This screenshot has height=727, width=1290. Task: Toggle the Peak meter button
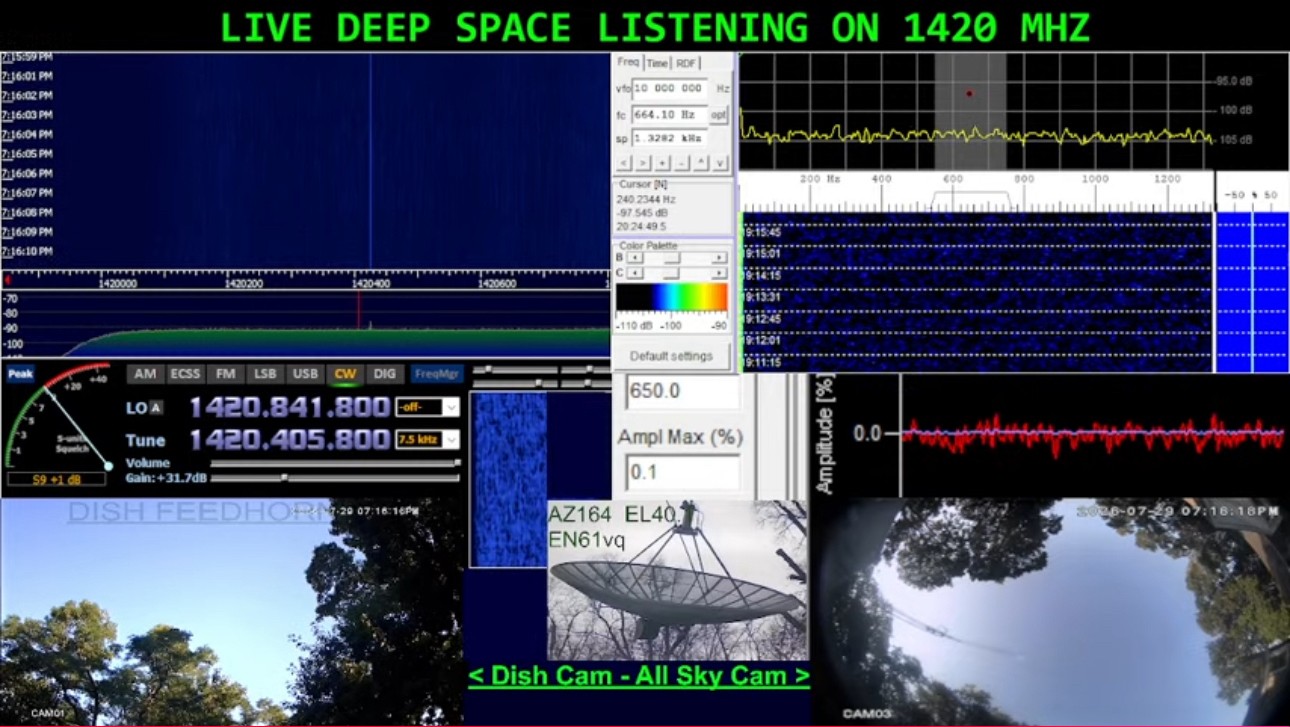[20, 374]
